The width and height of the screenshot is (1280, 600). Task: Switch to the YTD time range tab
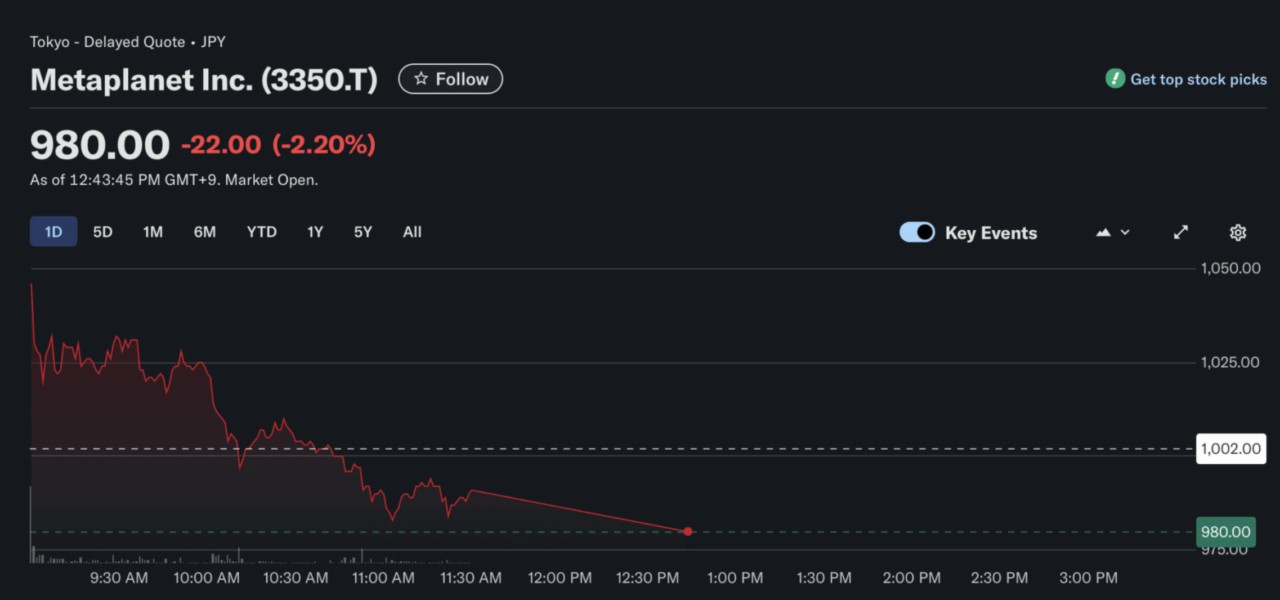click(261, 231)
